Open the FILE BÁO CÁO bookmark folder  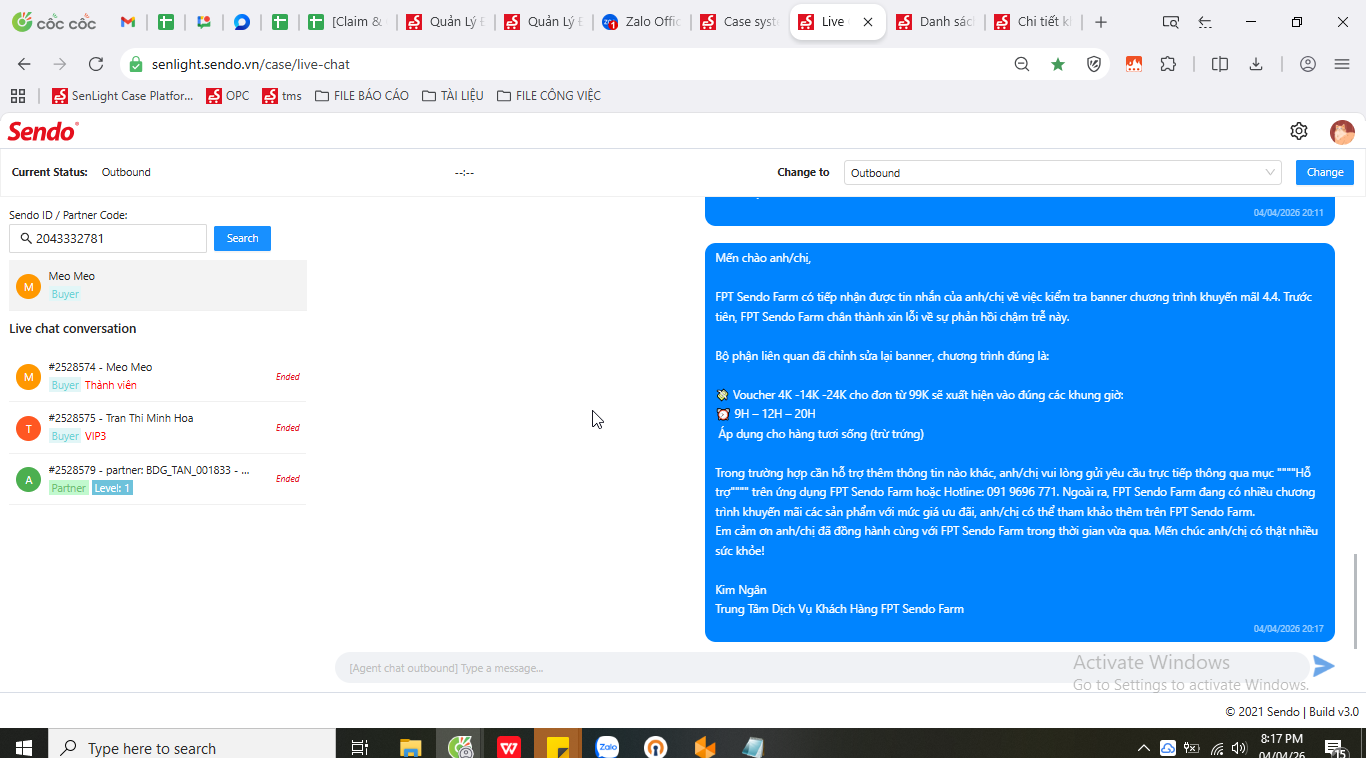pos(361,96)
